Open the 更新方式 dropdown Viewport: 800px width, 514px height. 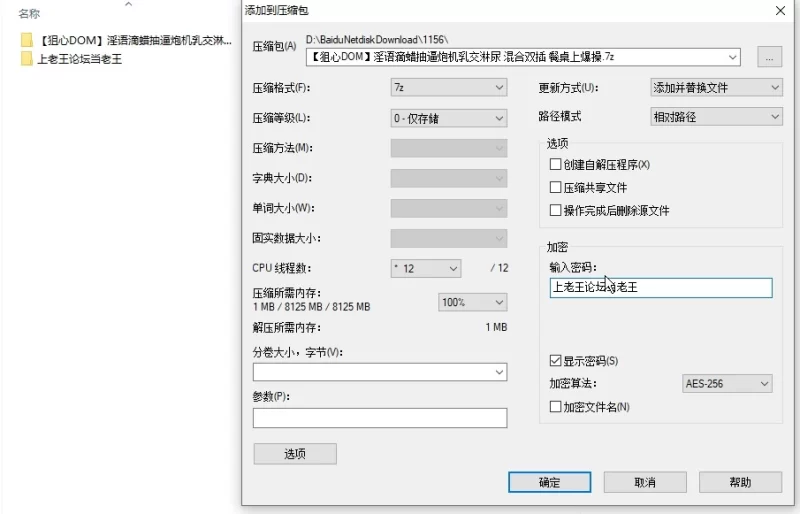click(x=715, y=88)
